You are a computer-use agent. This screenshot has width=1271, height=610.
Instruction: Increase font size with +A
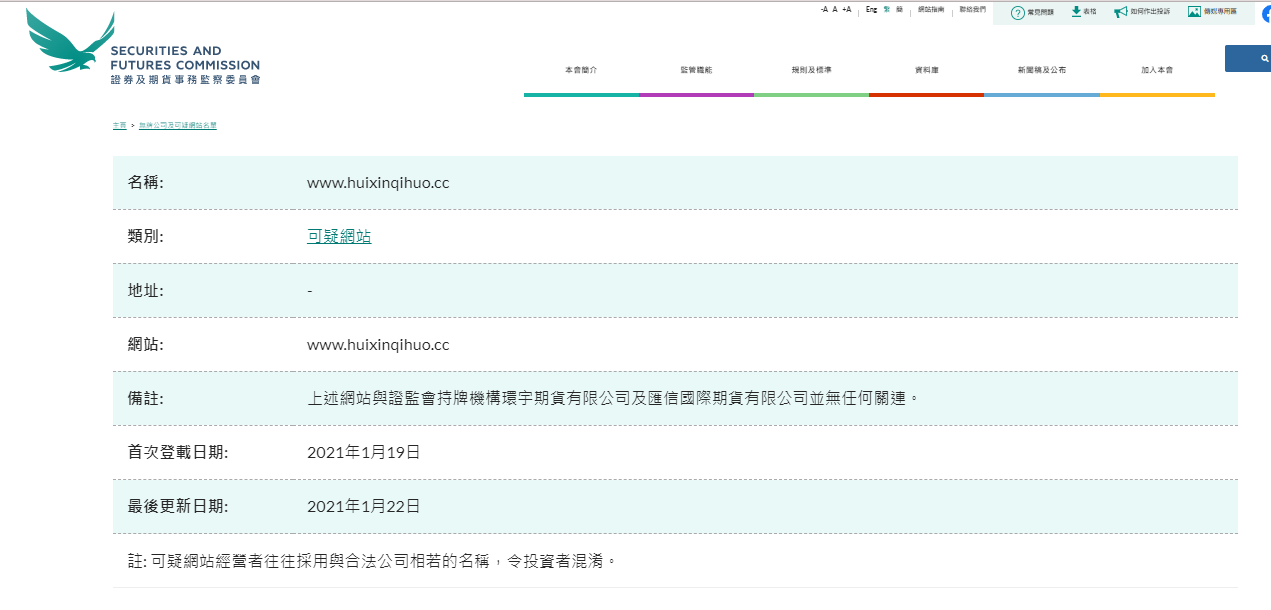tap(846, 9)
